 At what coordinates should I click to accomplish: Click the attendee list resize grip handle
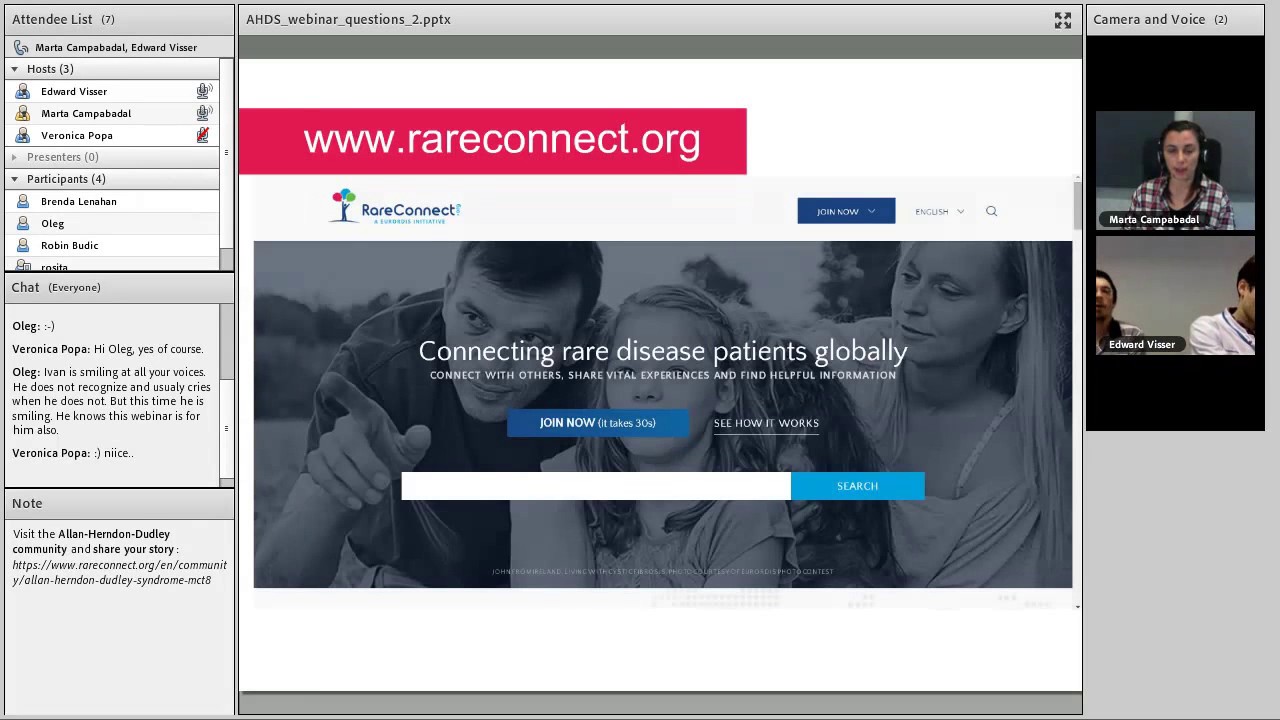(x=226, y=153)
